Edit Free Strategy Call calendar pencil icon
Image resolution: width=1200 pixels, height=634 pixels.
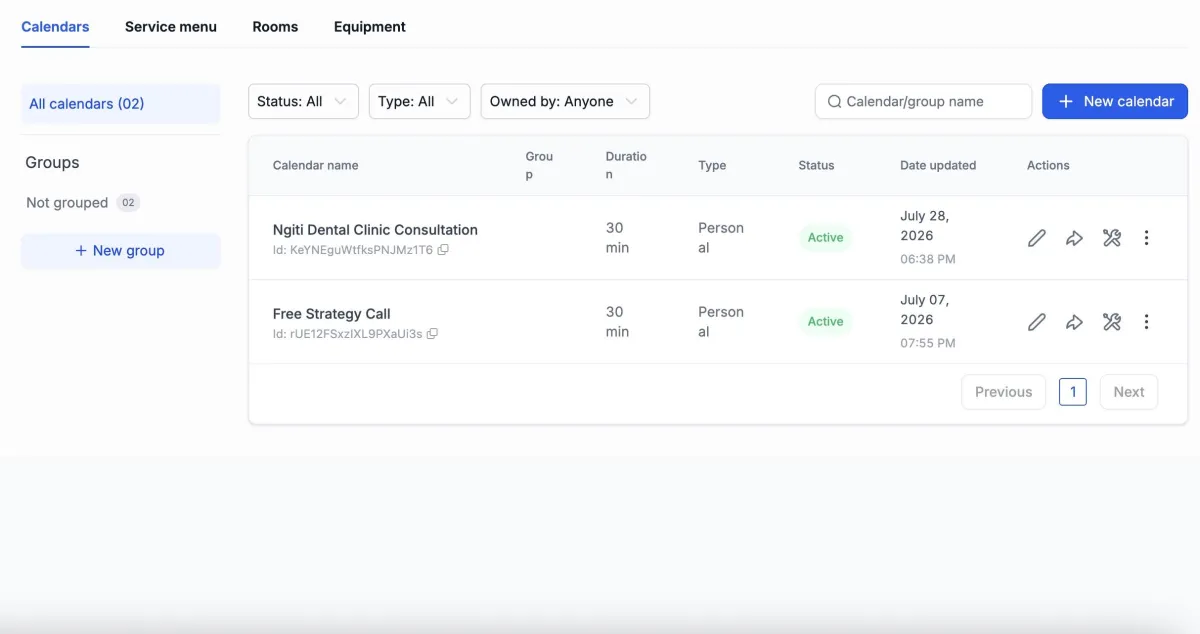click(x=1037, y=322)
